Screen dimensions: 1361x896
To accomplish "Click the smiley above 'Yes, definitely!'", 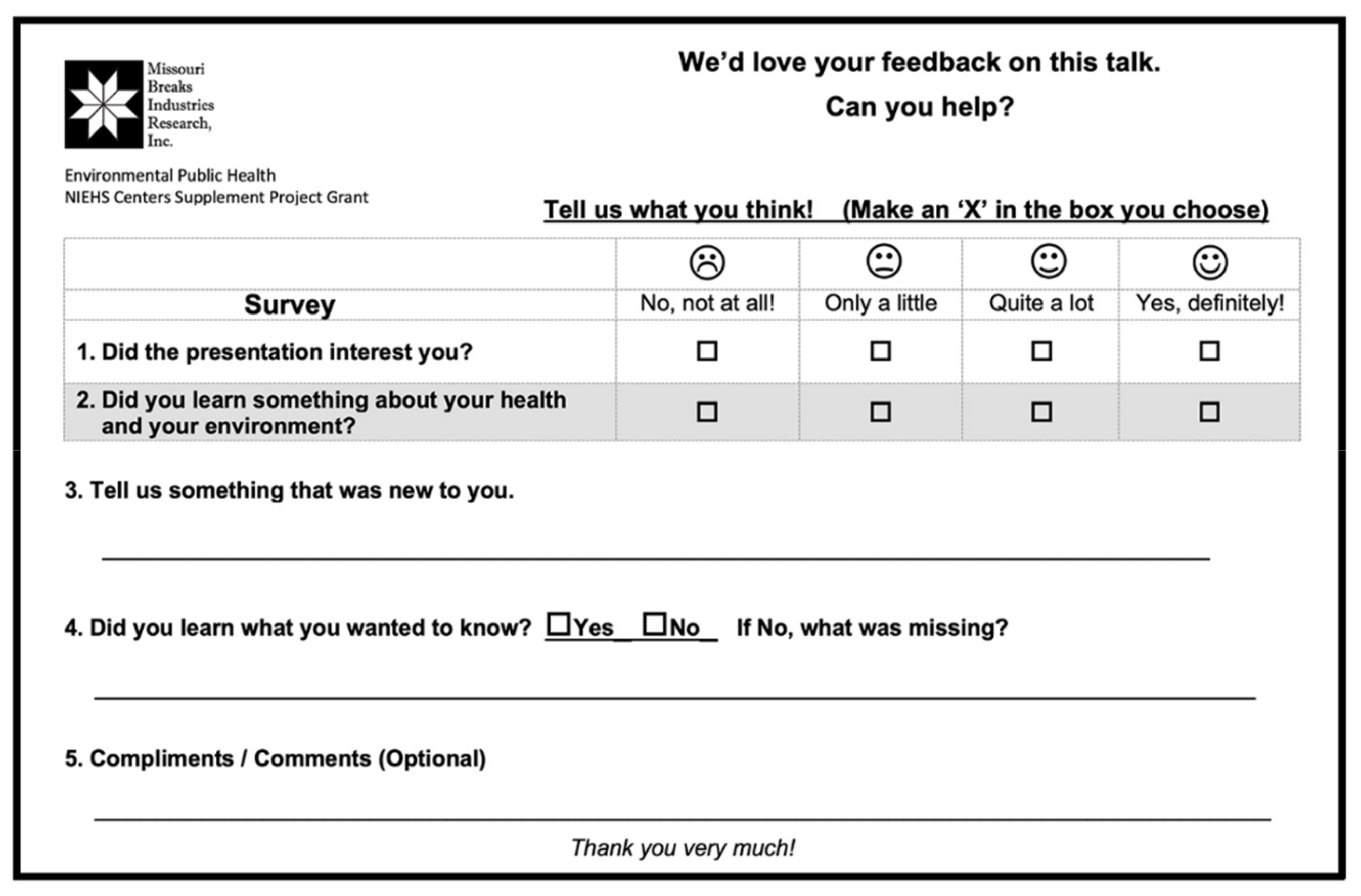I will tap(1209, 262).
